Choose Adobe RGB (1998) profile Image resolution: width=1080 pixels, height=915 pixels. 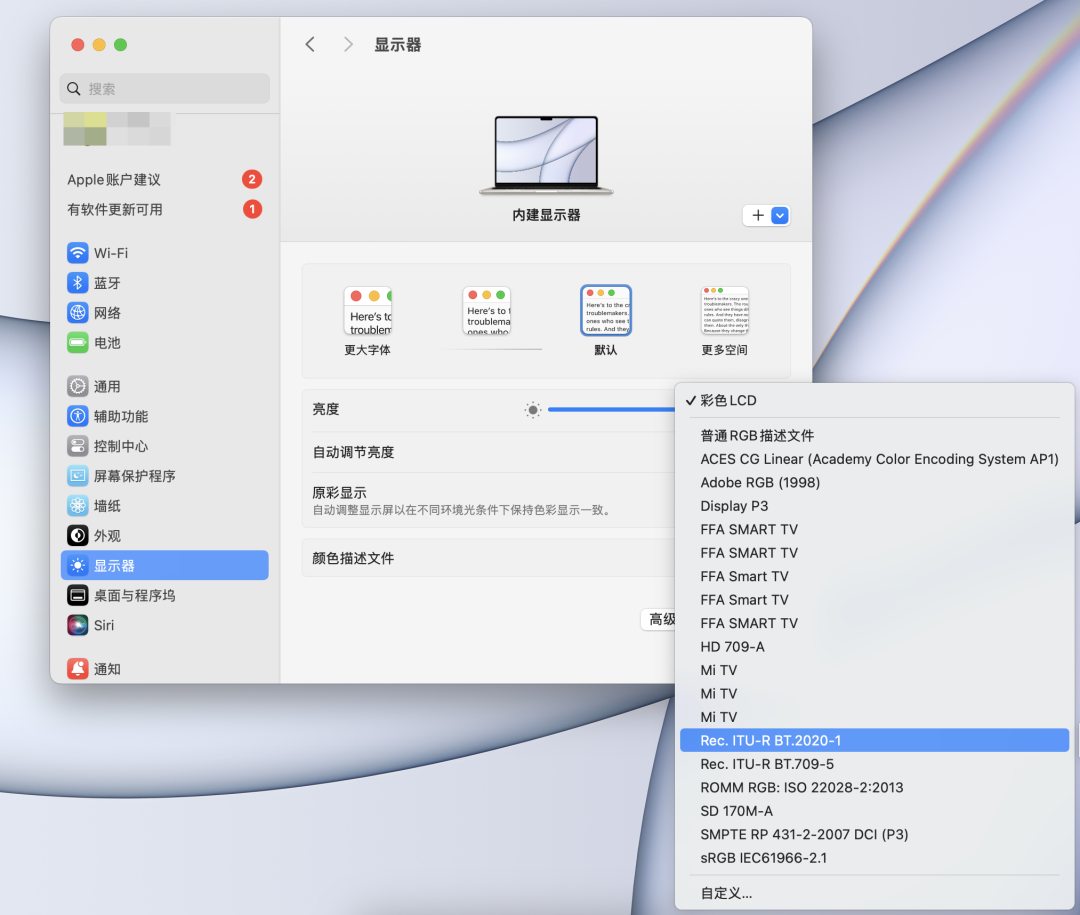coord(874,482)
